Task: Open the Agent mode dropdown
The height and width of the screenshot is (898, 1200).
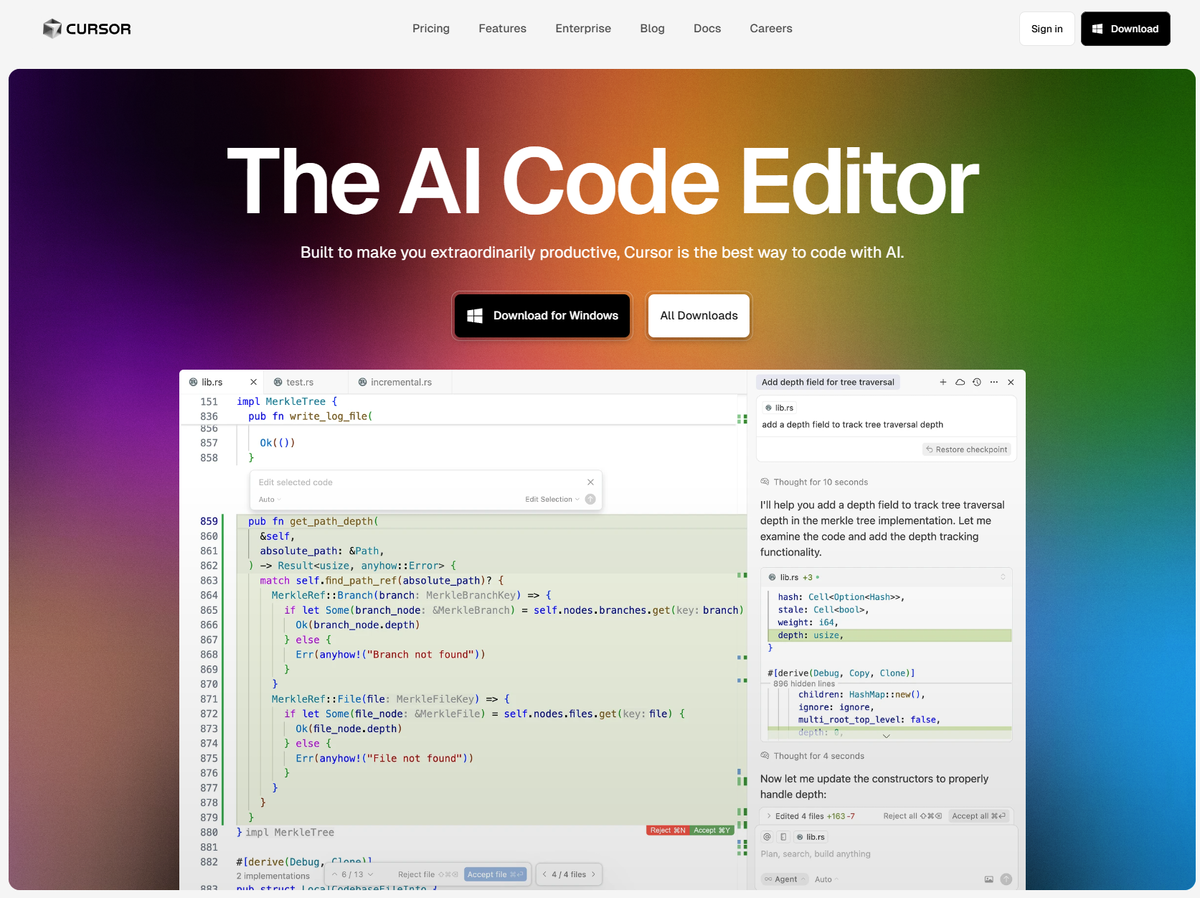Action: tap(785, 880)
